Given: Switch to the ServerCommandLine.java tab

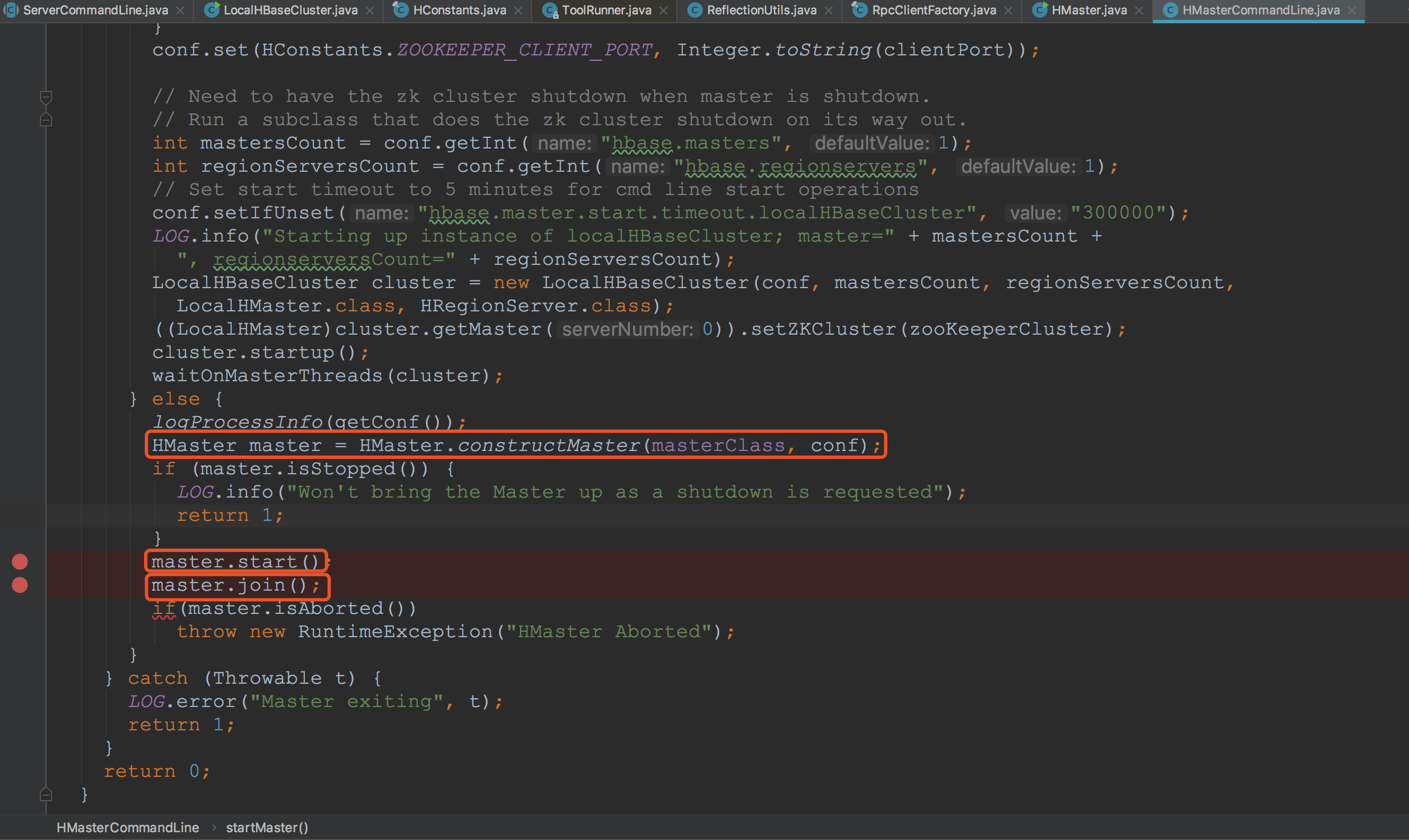Looking at the screenshot, I should click(95, 10).
